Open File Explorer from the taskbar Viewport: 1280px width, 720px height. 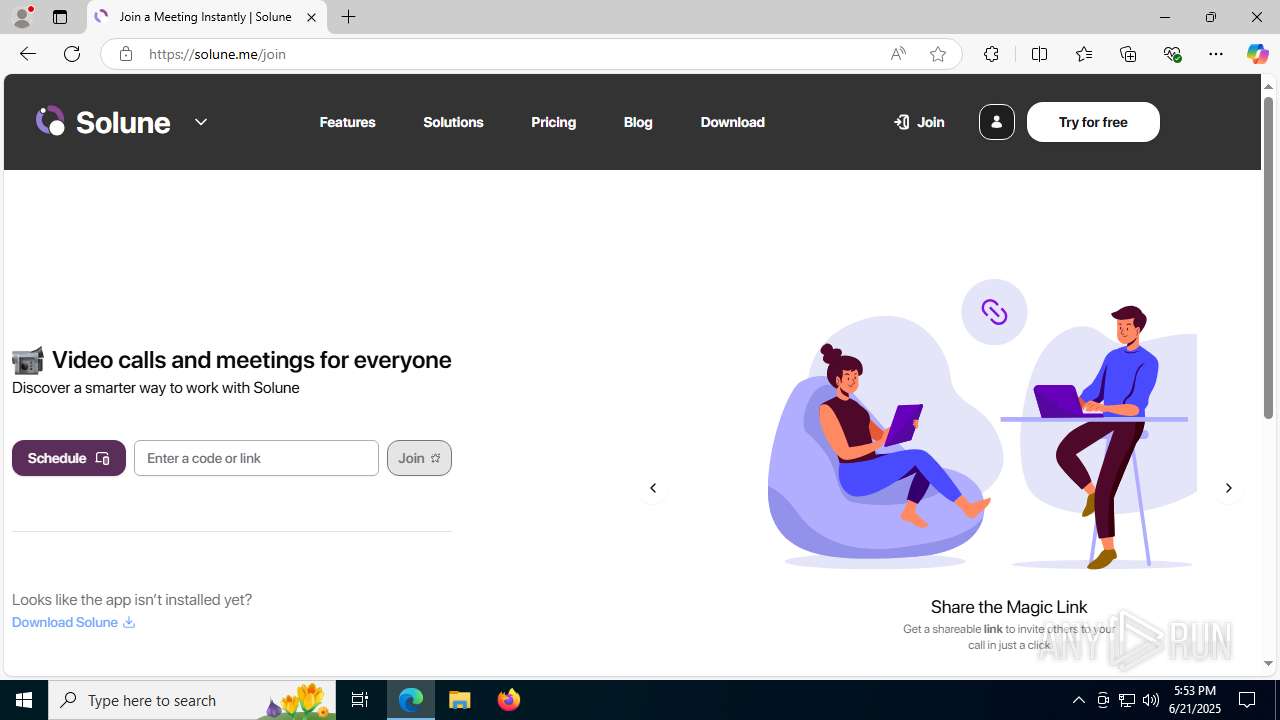460,700
